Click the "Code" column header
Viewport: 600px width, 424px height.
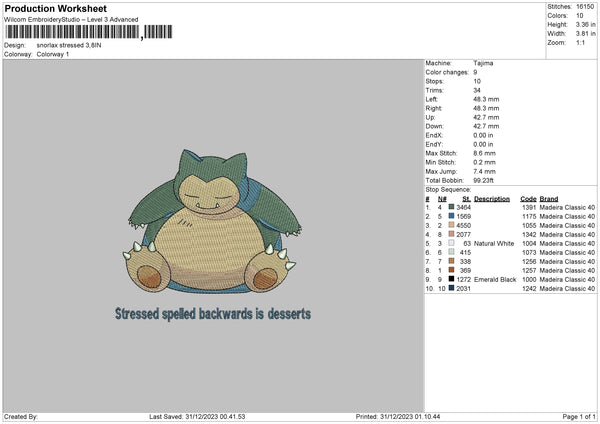pyautogui.click(x=528, y=199)
